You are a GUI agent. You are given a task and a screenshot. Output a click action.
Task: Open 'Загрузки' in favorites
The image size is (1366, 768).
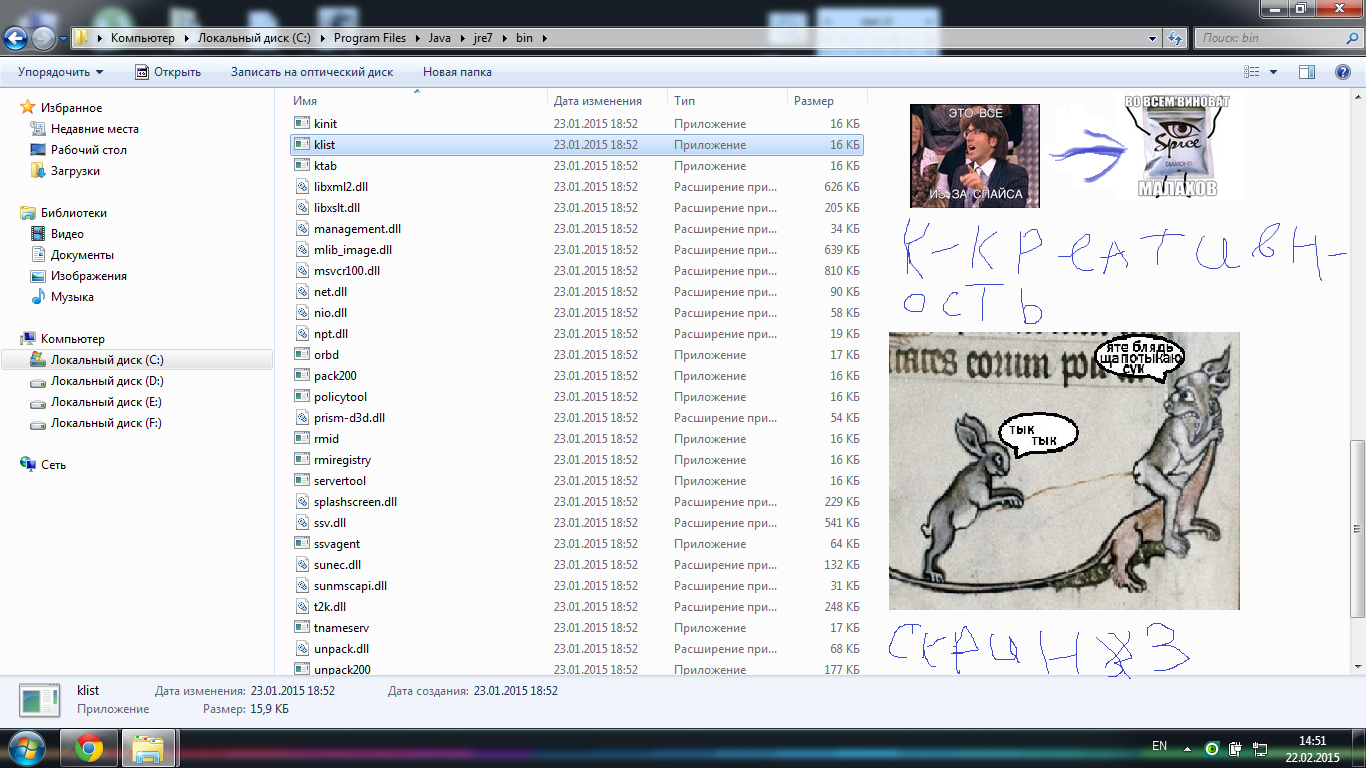click(75, 171)
